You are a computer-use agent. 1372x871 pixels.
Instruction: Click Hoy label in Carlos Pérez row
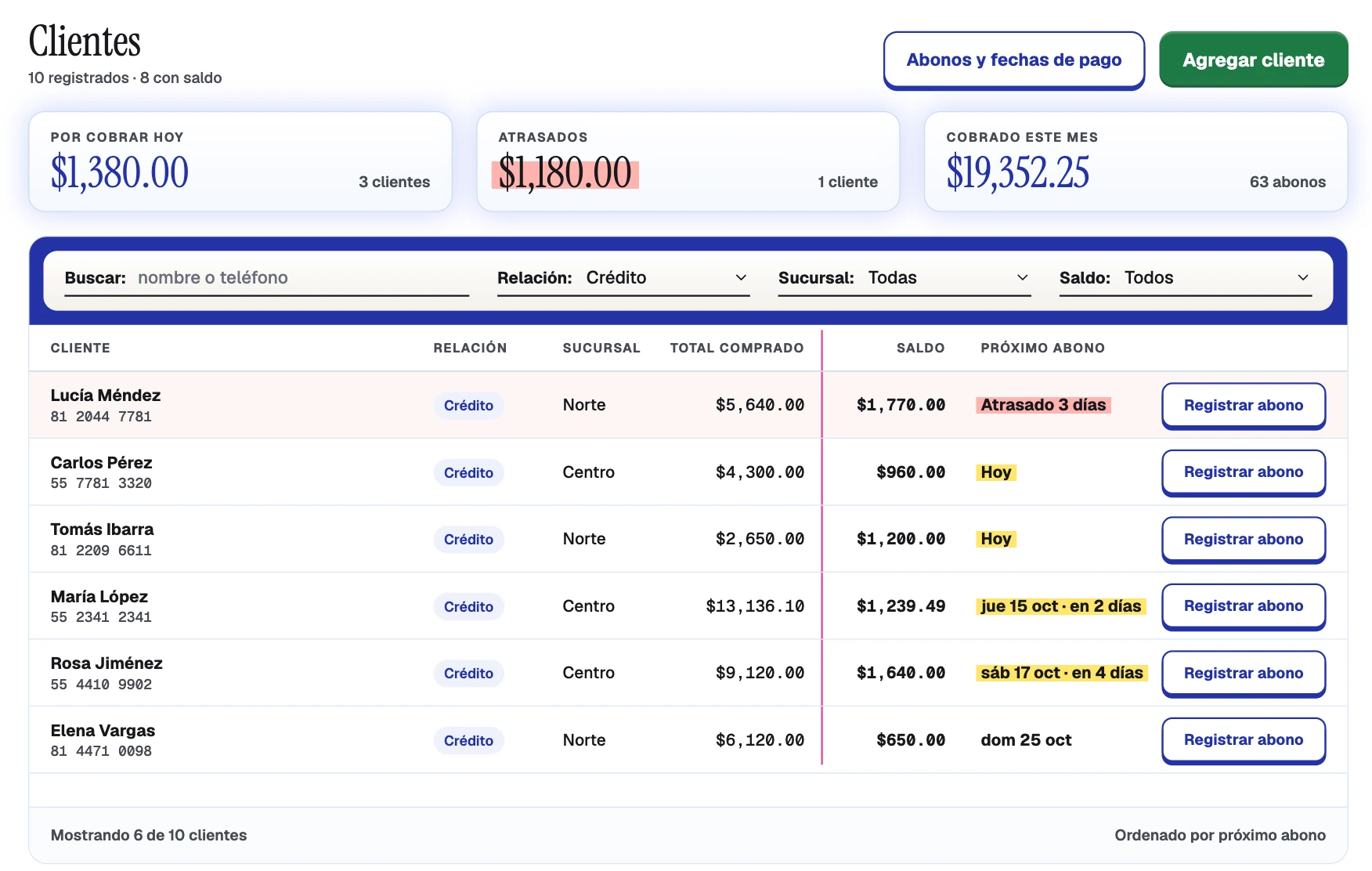point(996,472)
